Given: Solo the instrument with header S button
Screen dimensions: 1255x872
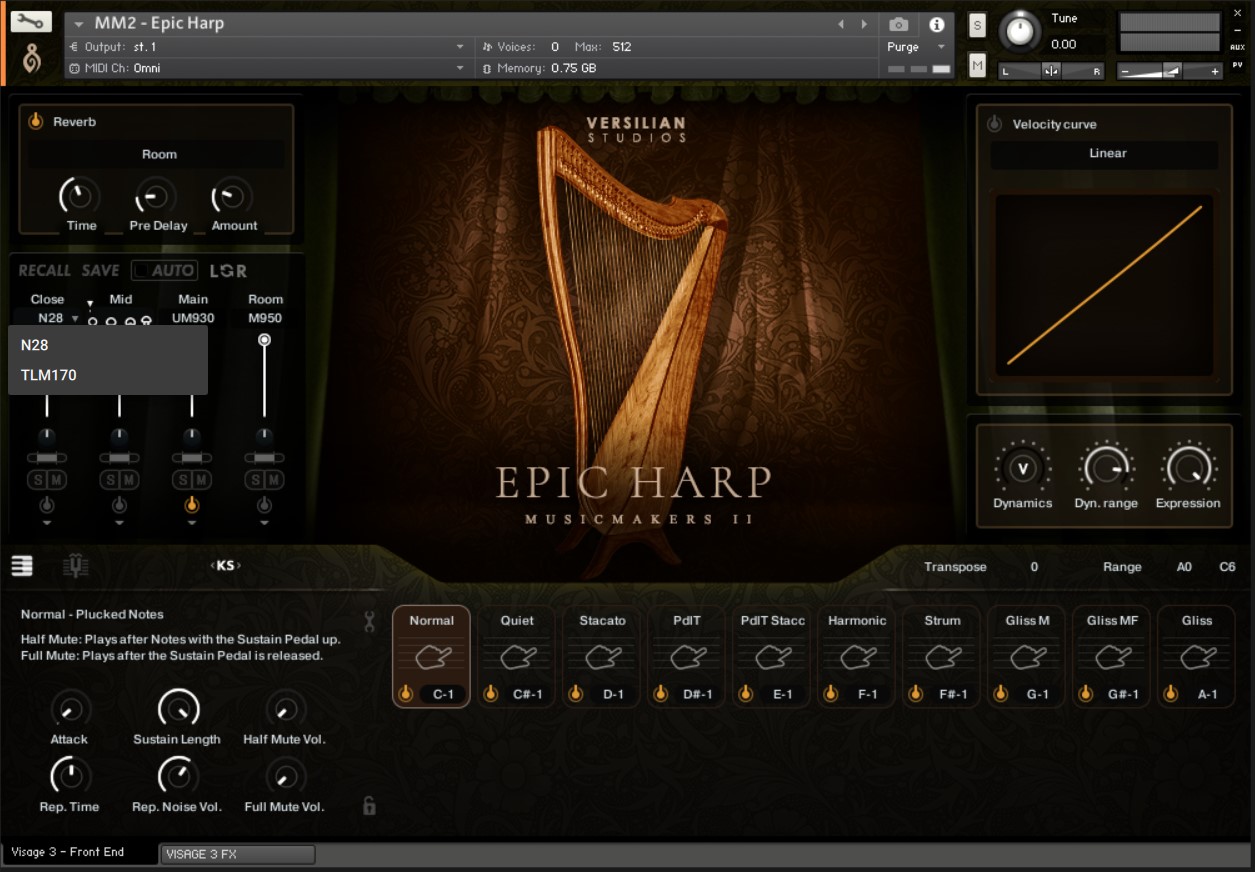Looking at the screenshot, I should click(977, 27).
